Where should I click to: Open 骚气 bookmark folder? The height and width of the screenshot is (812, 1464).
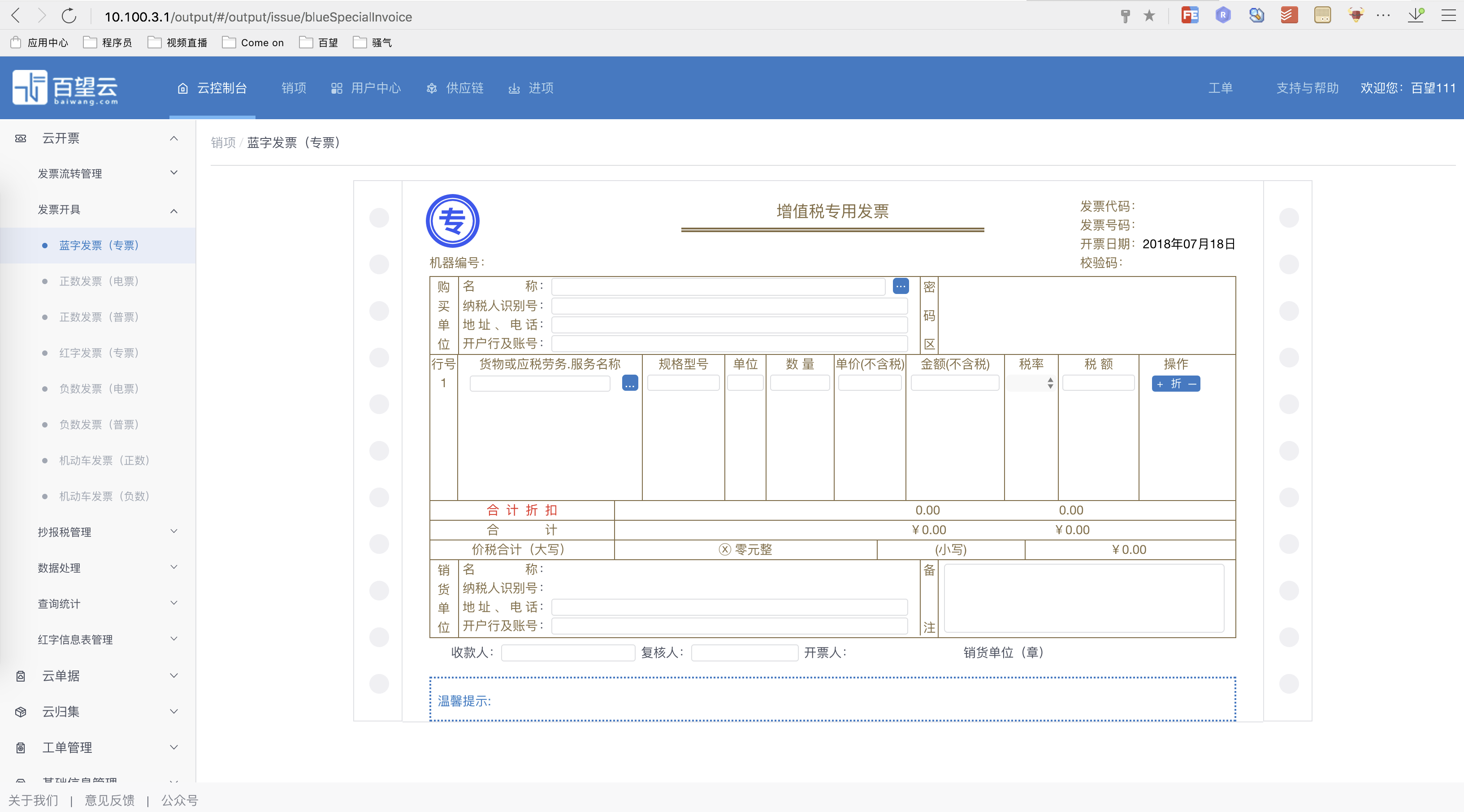pyautogui.click(x=372, y=43)
